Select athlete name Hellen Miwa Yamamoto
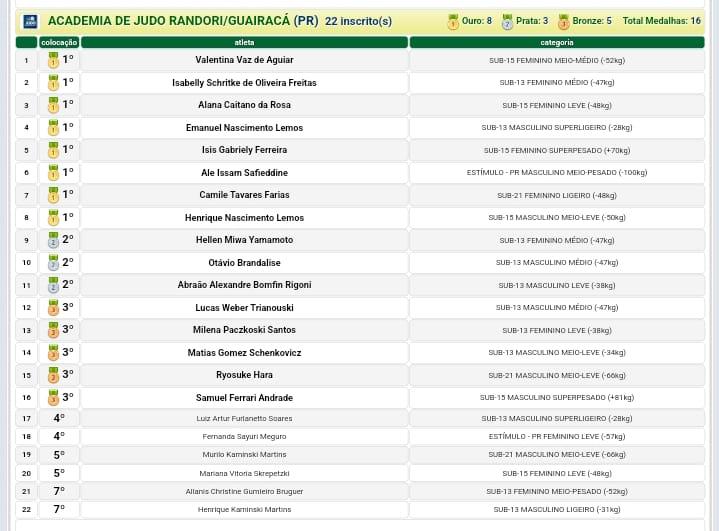Image resolution: width=719 pixels, height=531 pixels. pyautogui.click(x=244, y=239)
